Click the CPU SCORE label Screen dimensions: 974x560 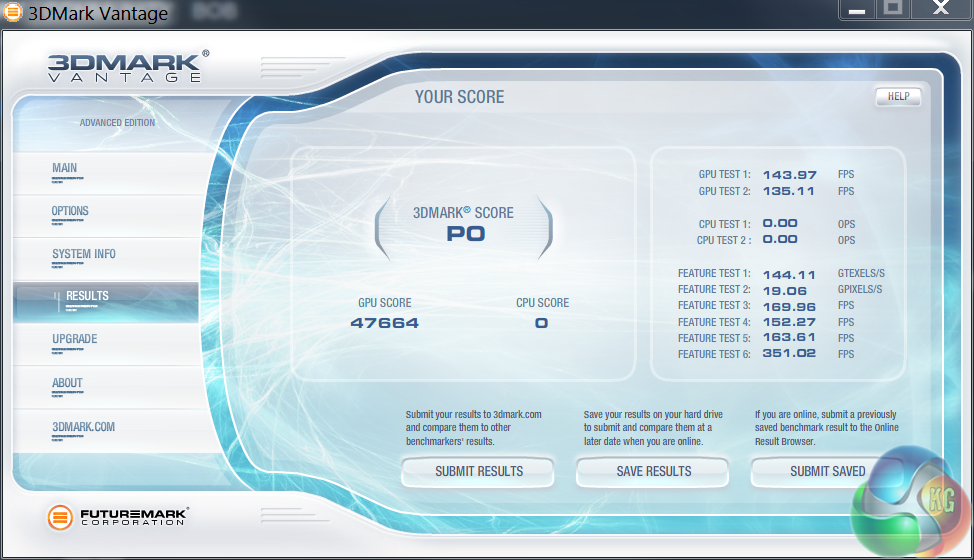coord(542,303)
